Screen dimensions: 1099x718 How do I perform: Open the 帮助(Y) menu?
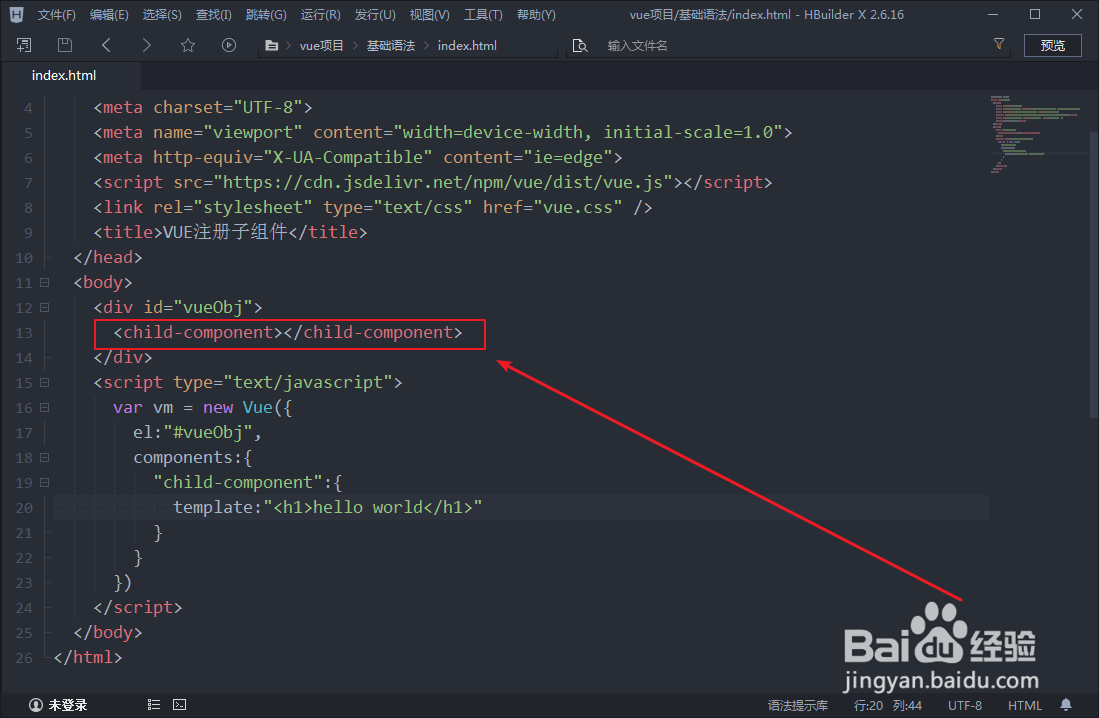pos(536,15)
